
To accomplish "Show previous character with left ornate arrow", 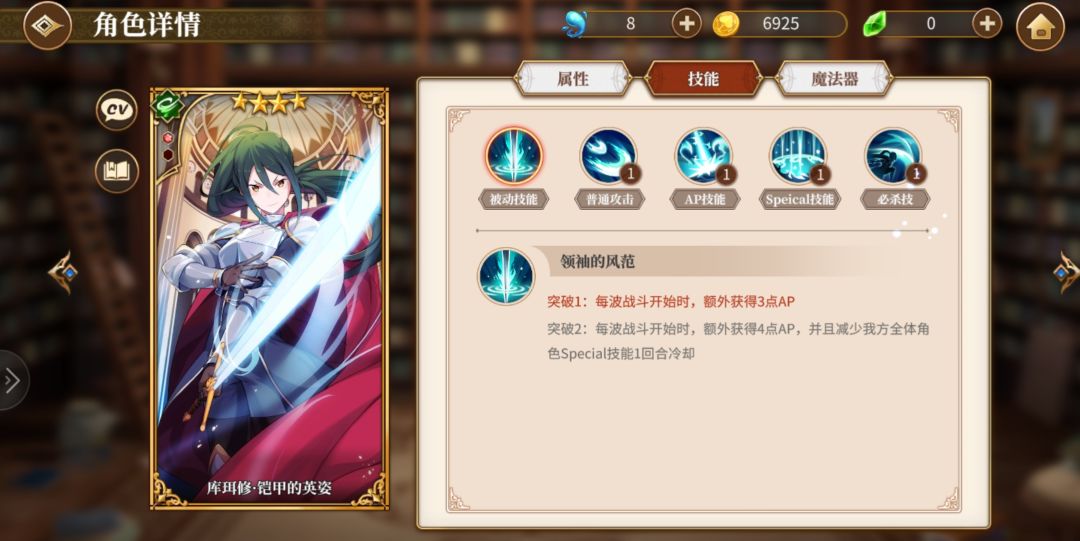I will coord(62,273).
